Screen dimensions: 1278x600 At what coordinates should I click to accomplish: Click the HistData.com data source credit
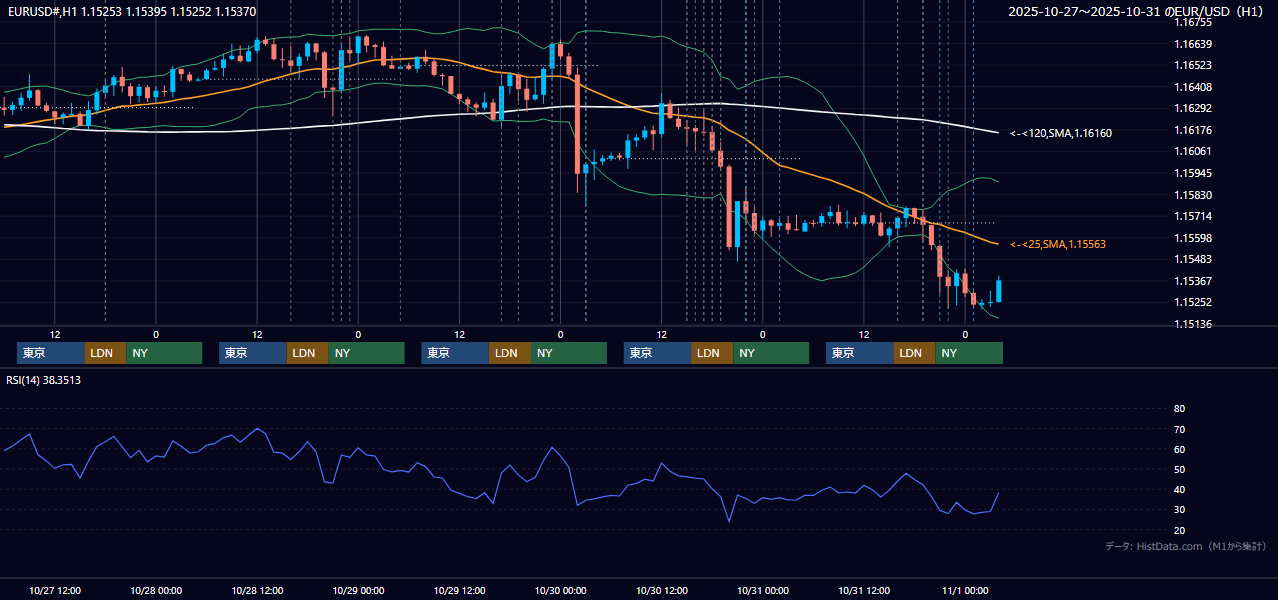pyautogui.click(x=1185, y=546)
